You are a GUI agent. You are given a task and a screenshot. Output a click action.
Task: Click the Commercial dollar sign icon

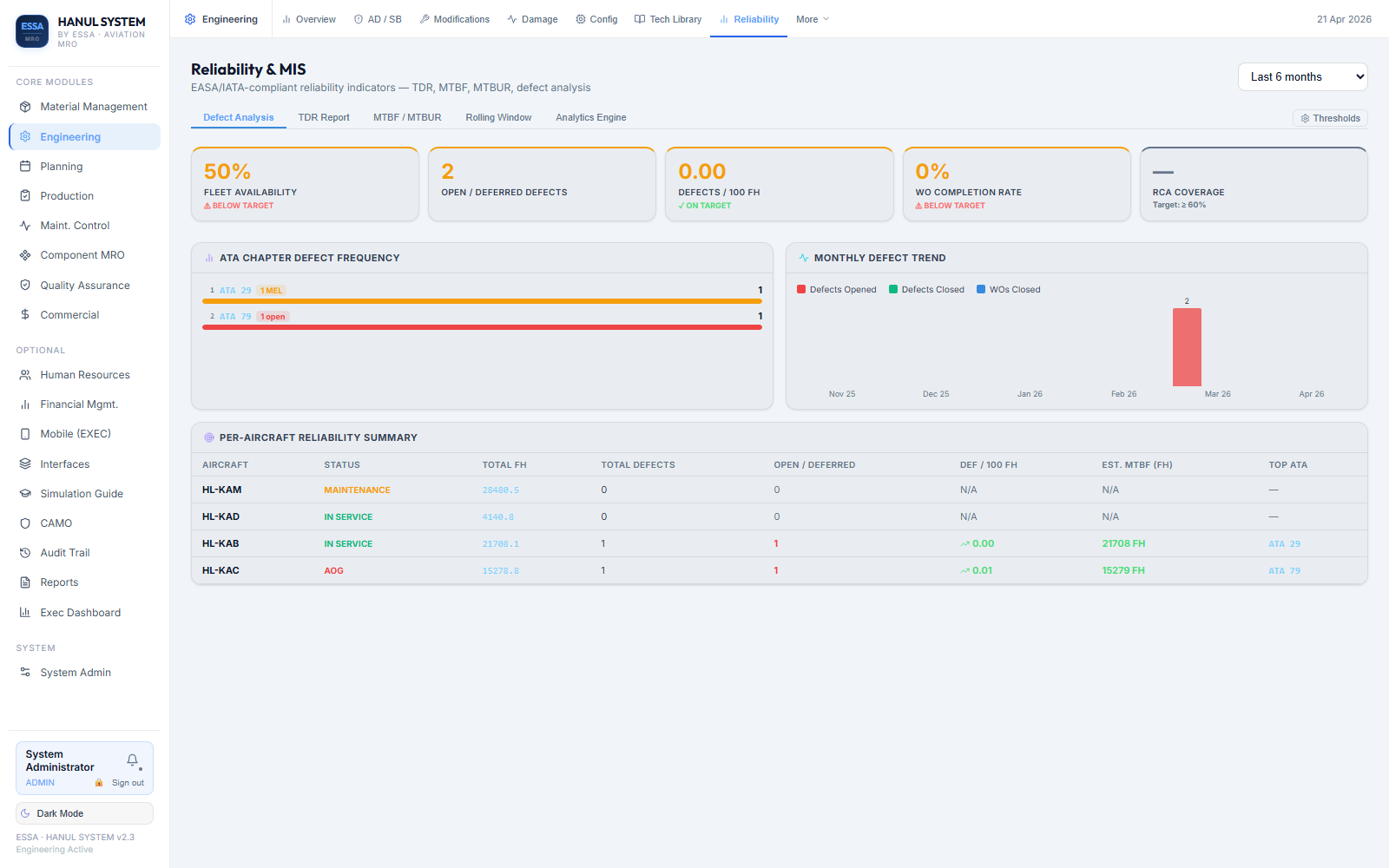pyautogui.click(x=25, y=315)
